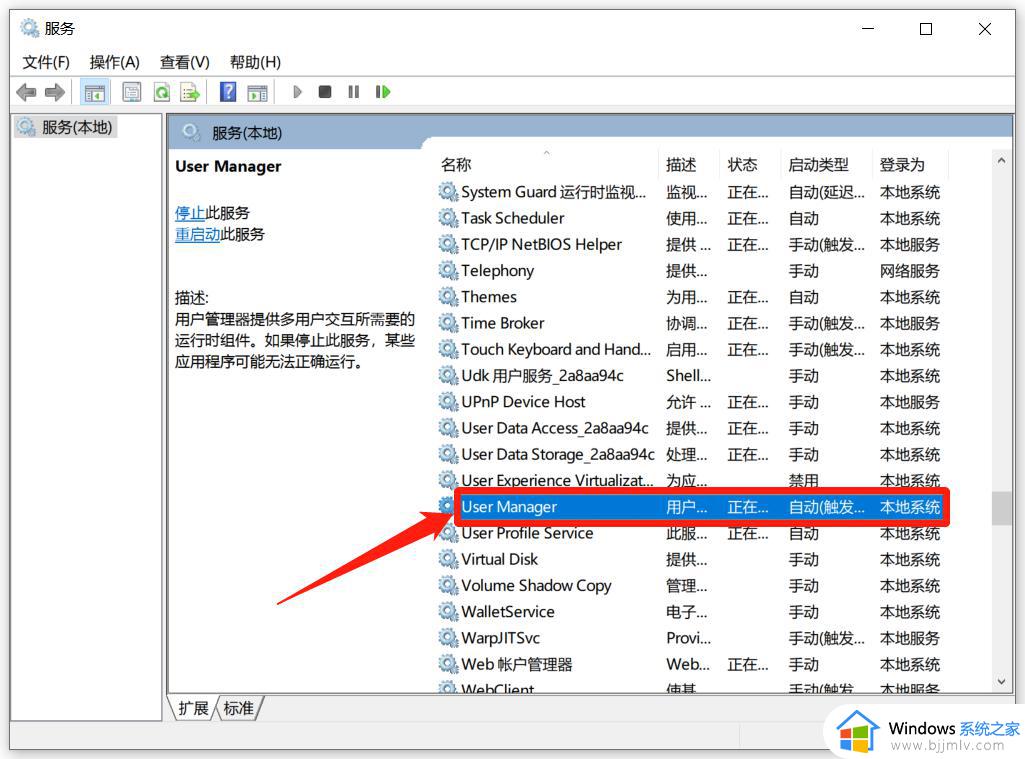Click gear icon next to Time Broker
Image resolution: width=1025 pixels, height=759 pixels.
click(x=448, y=323)
